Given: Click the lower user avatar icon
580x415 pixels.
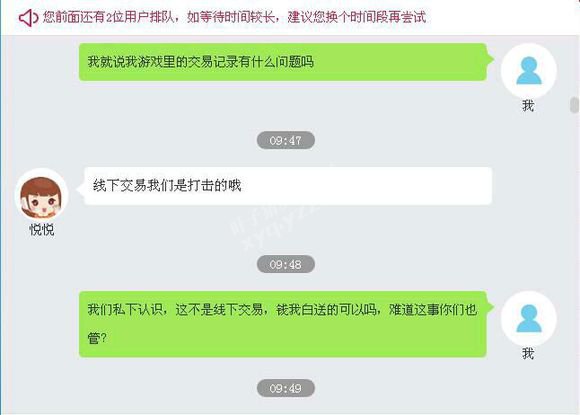Looking at the screenshot, I should tap(529, 318).
